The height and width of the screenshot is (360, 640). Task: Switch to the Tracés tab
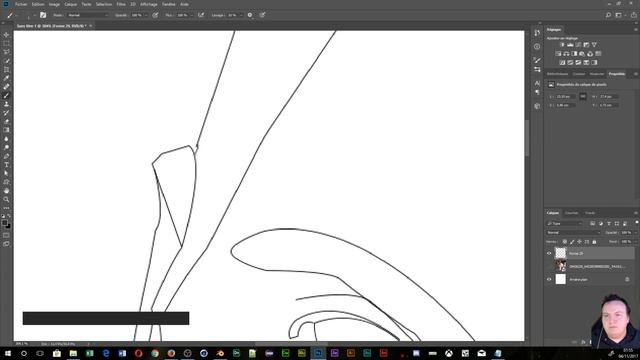pos(590,213)
